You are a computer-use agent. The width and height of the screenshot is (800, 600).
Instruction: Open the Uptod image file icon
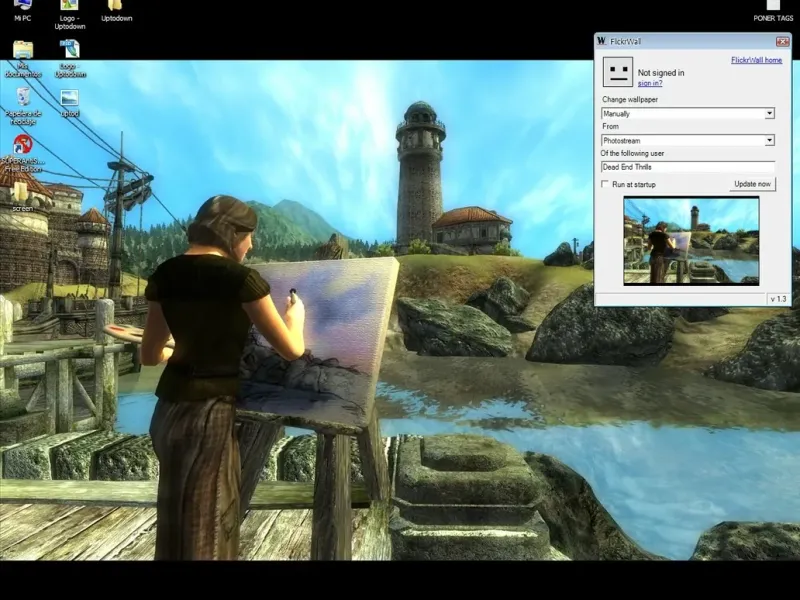[69, 104]
